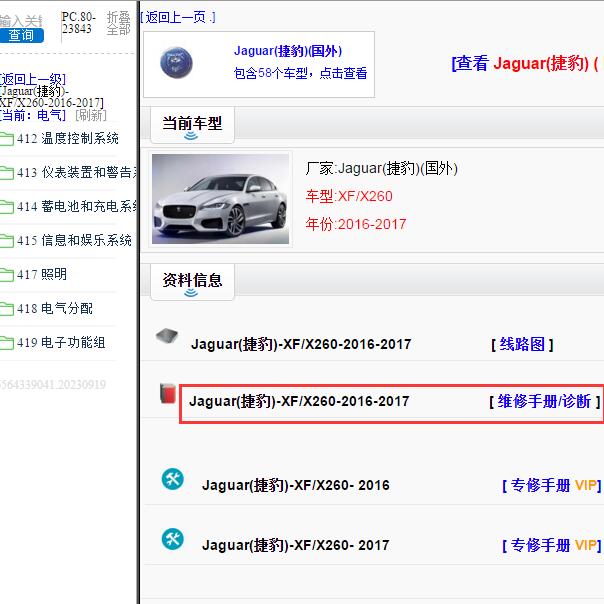Expand tree item 412 温度控制系统
Image resolution: width=604 pixels, height=604 pixels.
coord(68,138)
